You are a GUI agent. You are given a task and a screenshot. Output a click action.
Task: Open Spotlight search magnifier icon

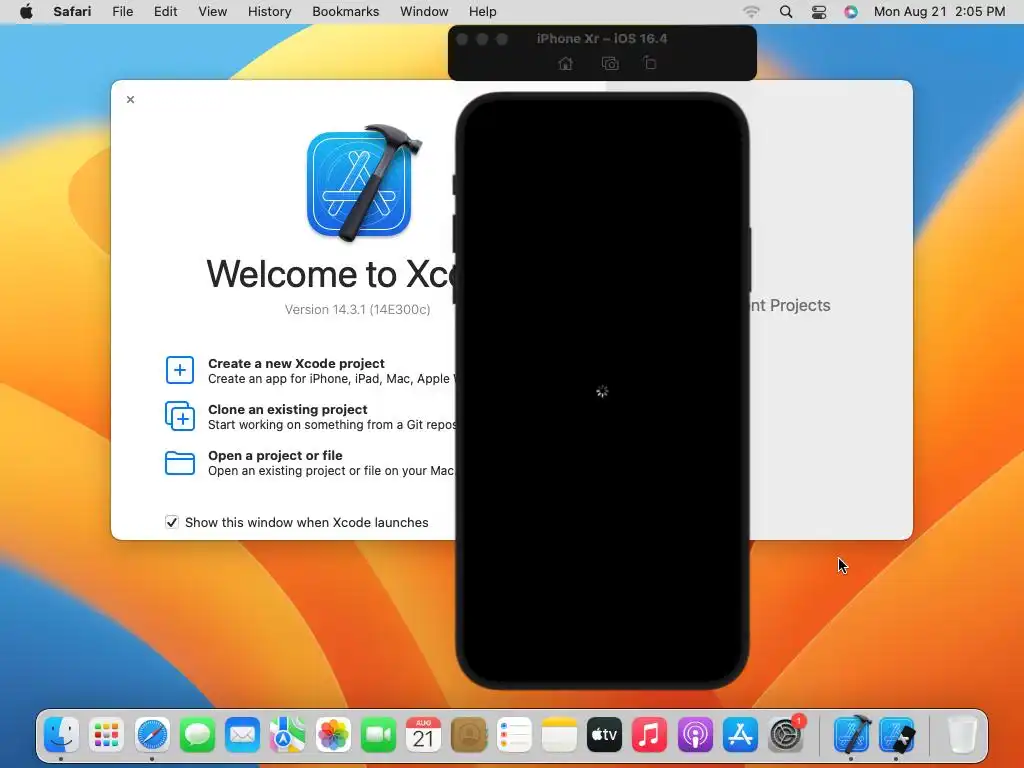click(x=786, y=11)
